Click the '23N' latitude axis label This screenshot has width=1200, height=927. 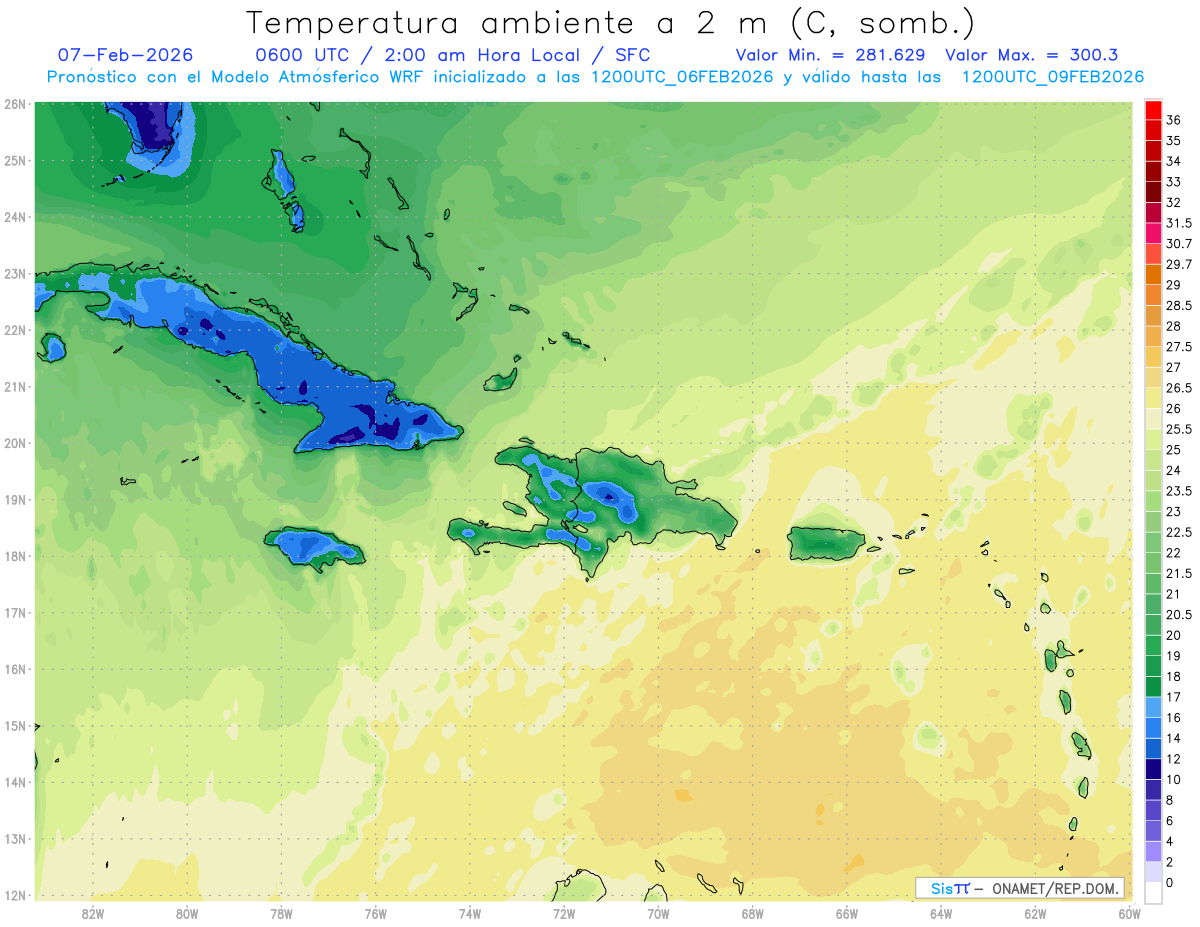[14, 273]
